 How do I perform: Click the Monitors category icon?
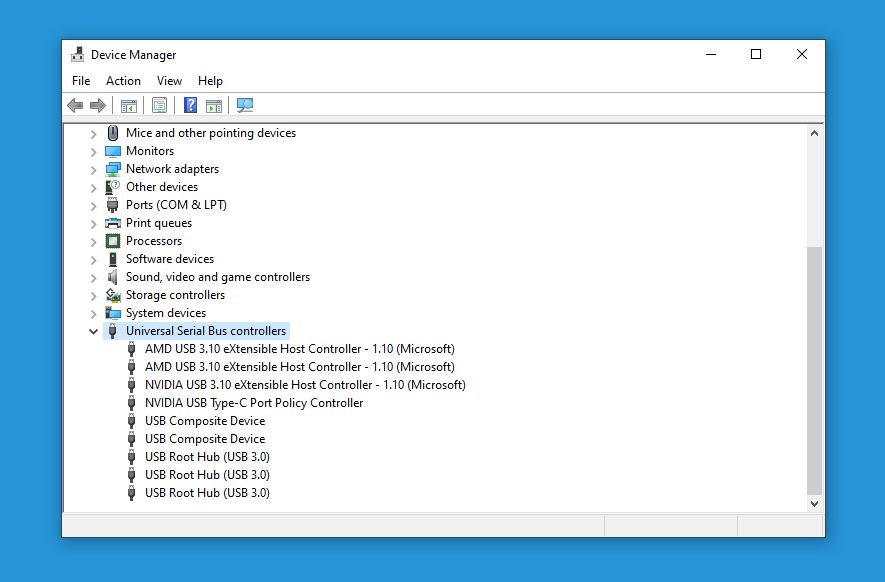[113, 151]
